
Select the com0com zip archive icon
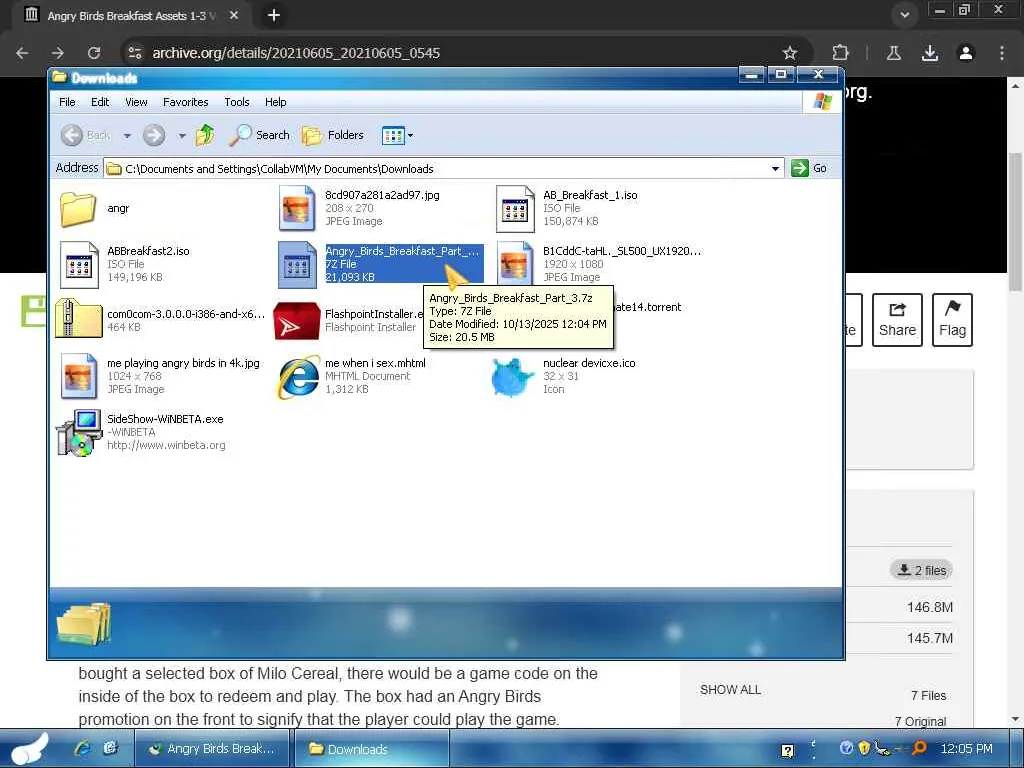pyautogui.click(x=78, y=319)
